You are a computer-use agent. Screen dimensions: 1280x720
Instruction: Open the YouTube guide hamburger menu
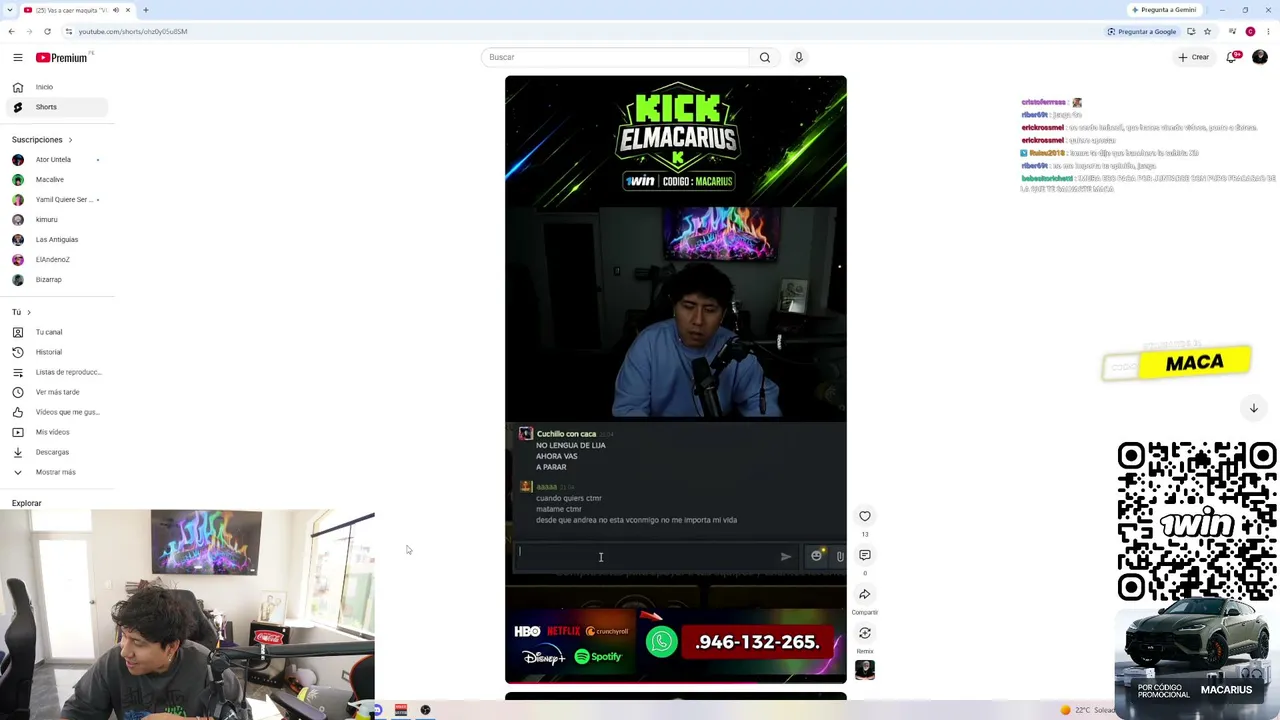pos(18,58)
